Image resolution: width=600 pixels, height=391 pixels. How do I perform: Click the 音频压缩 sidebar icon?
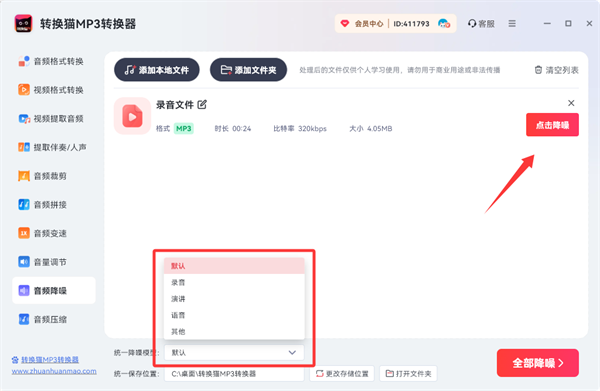24,319
